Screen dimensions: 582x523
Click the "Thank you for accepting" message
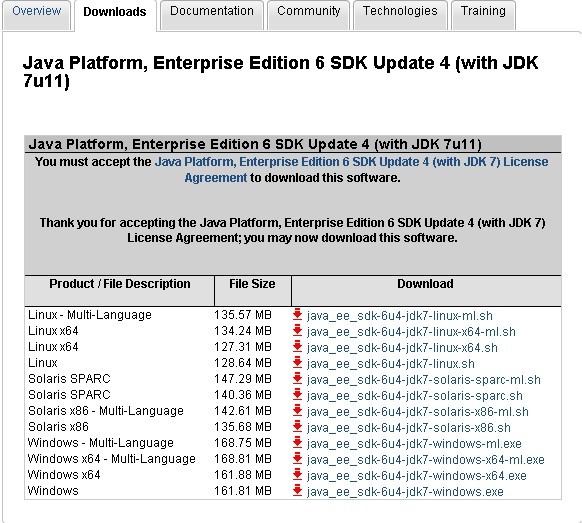tap(292, 230)
